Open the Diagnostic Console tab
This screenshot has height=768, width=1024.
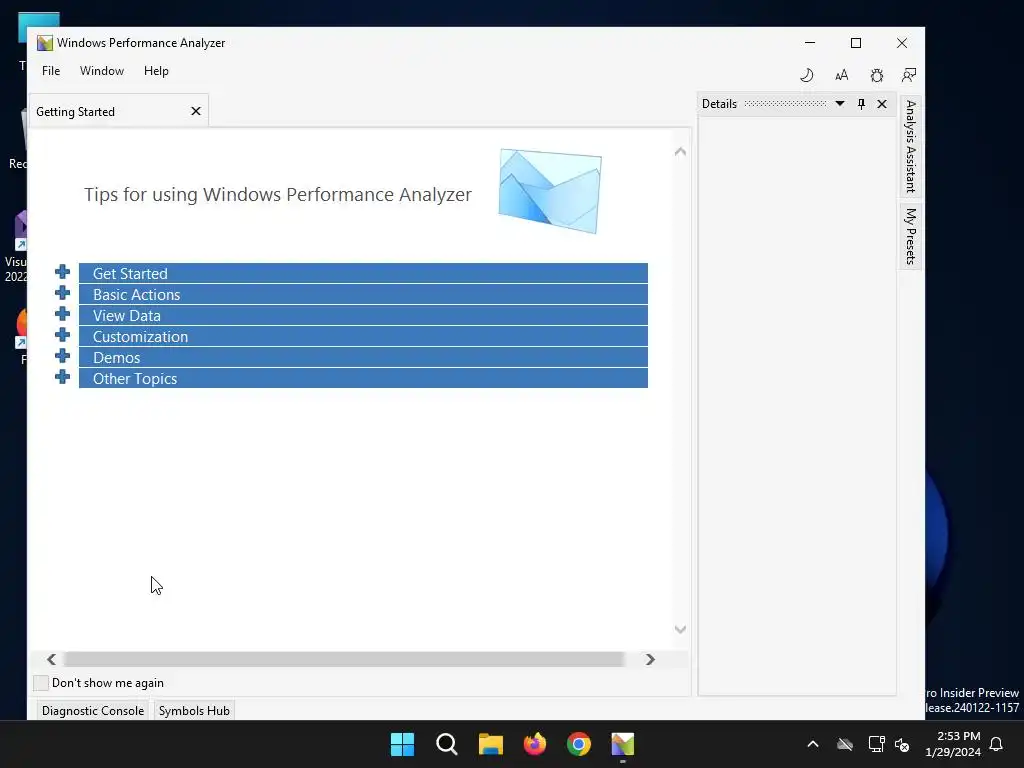(x=93, y=711)
